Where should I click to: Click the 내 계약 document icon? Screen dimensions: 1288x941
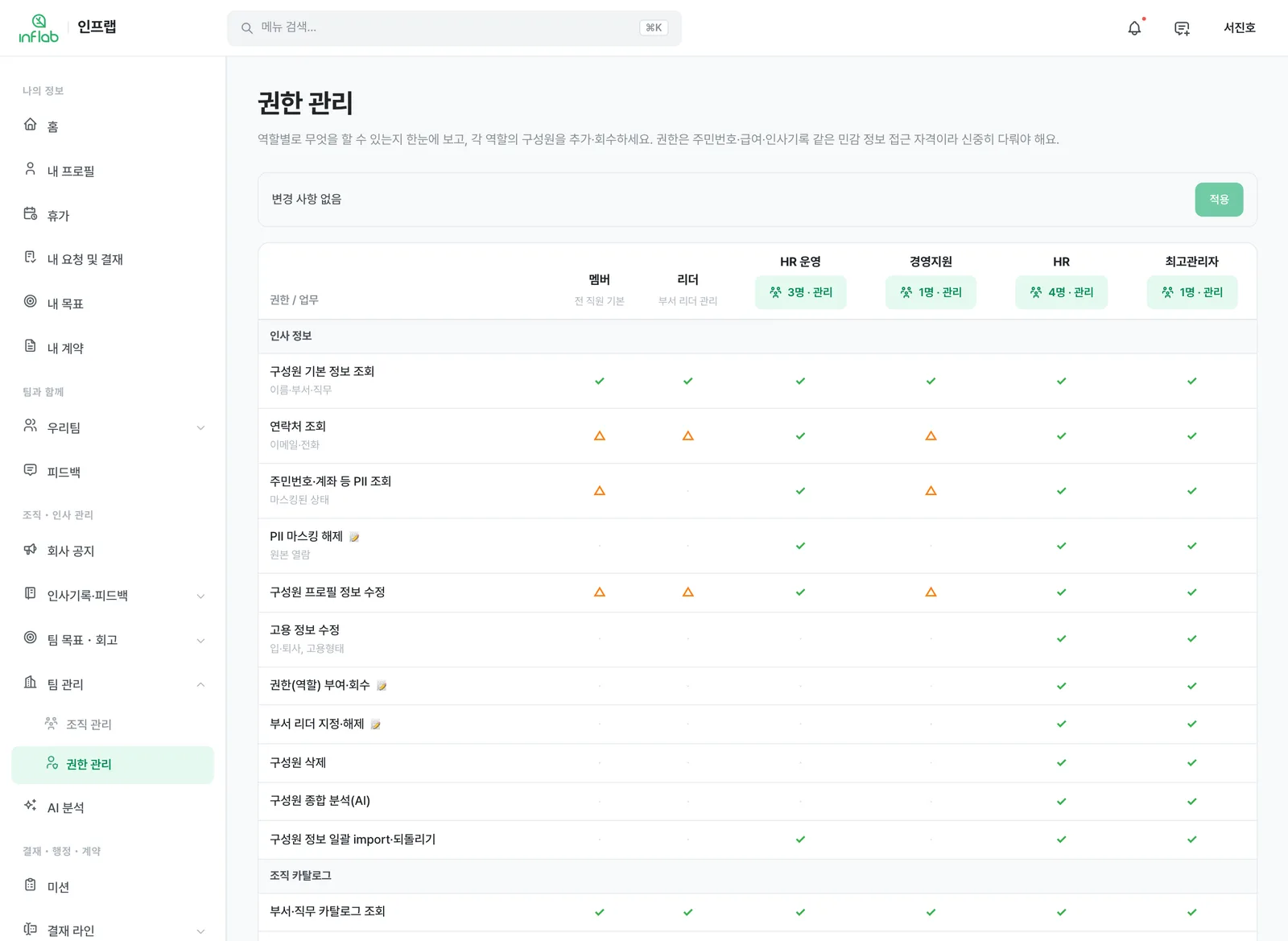[x=31, y=346]
